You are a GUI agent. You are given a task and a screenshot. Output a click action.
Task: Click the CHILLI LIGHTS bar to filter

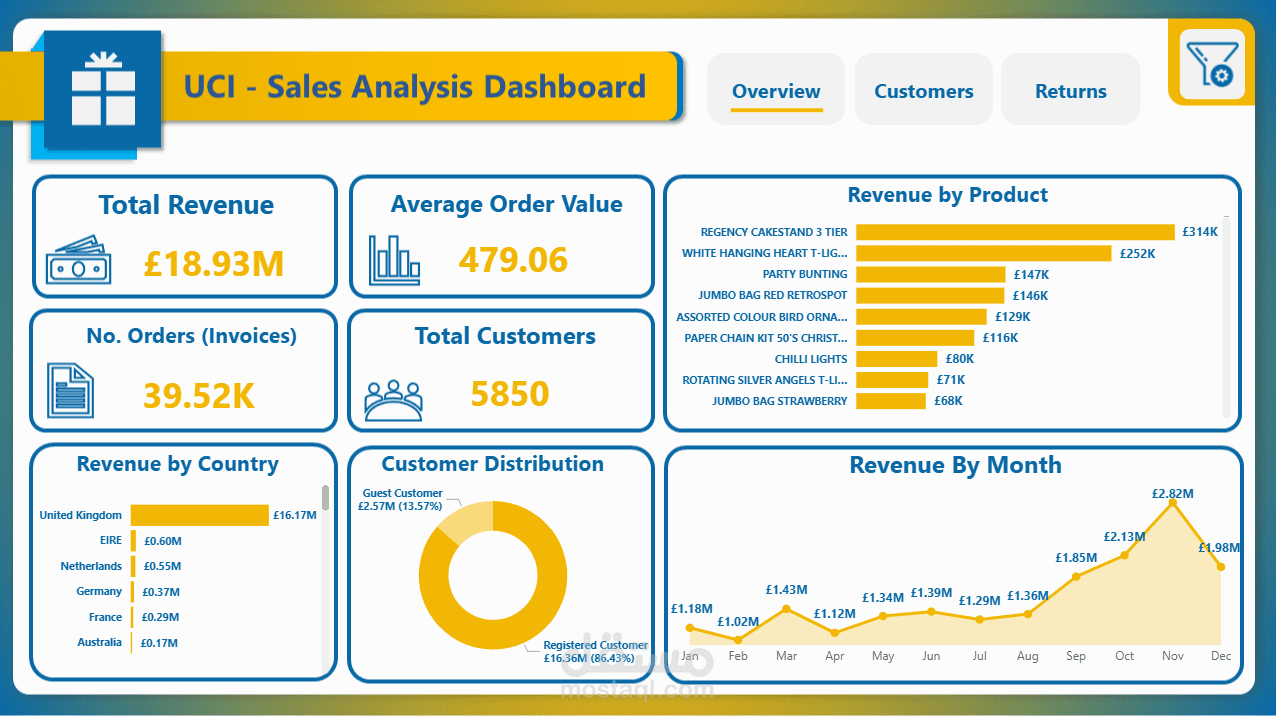(895, 358)
